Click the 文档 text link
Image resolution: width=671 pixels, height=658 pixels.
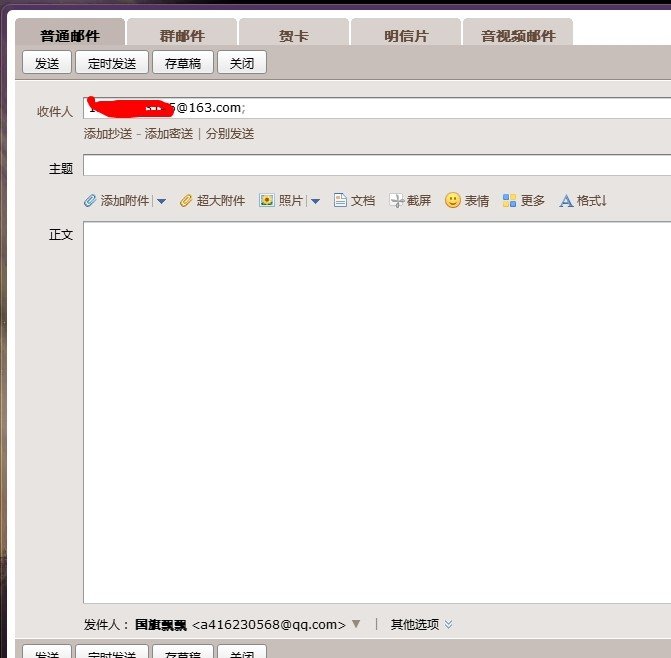pyautogui.click(x=363, y=200)
